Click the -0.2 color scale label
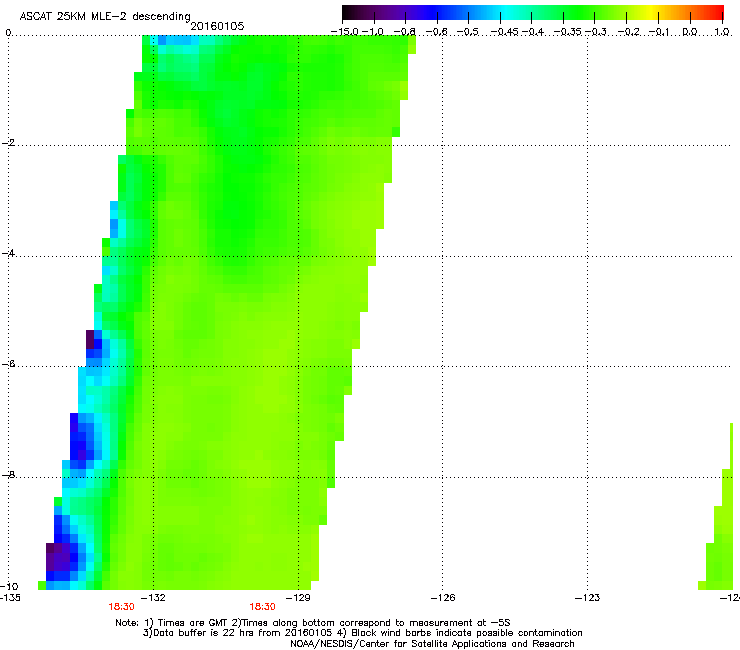Viewport: 740px width, 650px height. pos(629,32)
